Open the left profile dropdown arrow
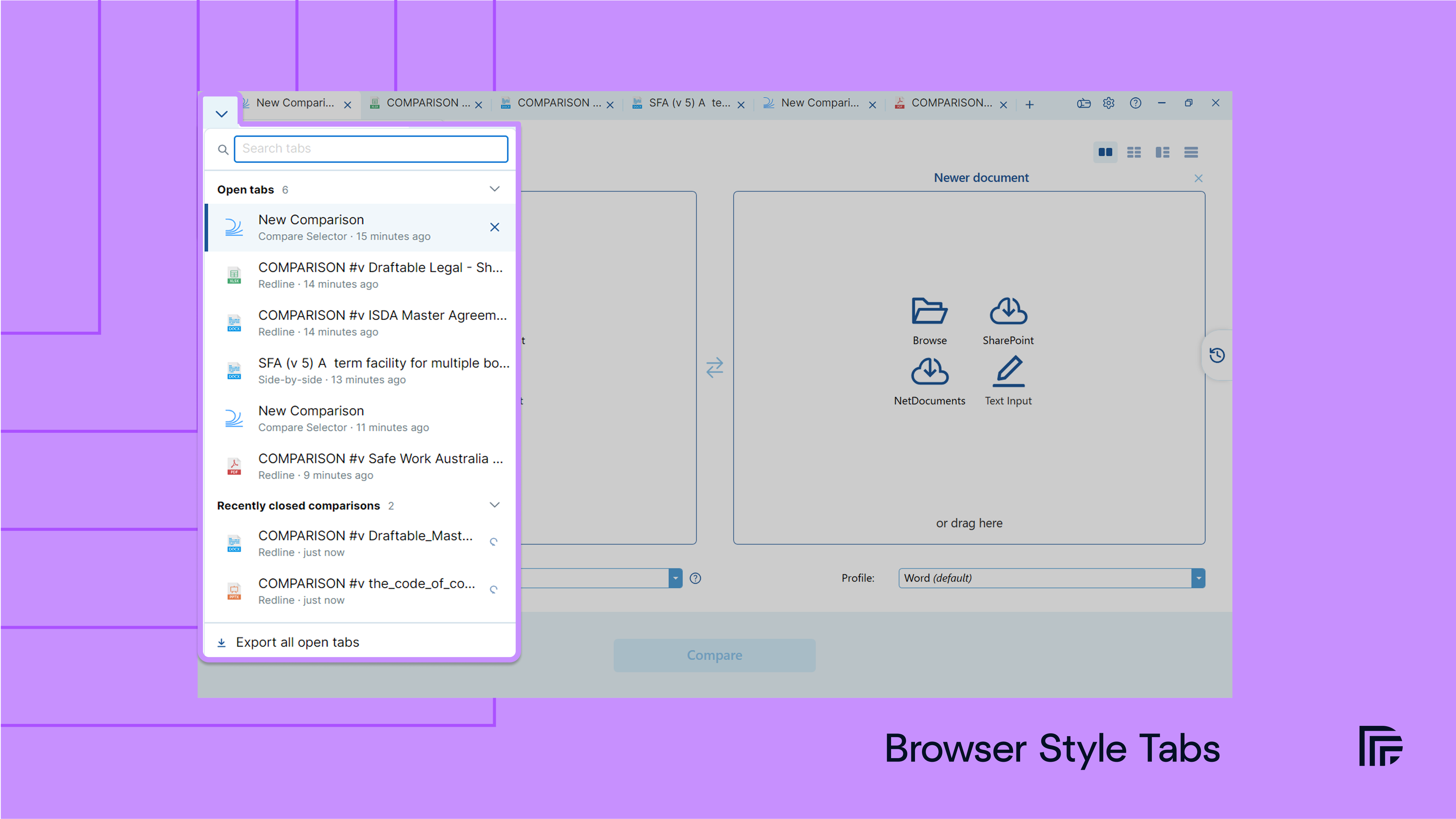1456x819 pixels. point(675,578)
